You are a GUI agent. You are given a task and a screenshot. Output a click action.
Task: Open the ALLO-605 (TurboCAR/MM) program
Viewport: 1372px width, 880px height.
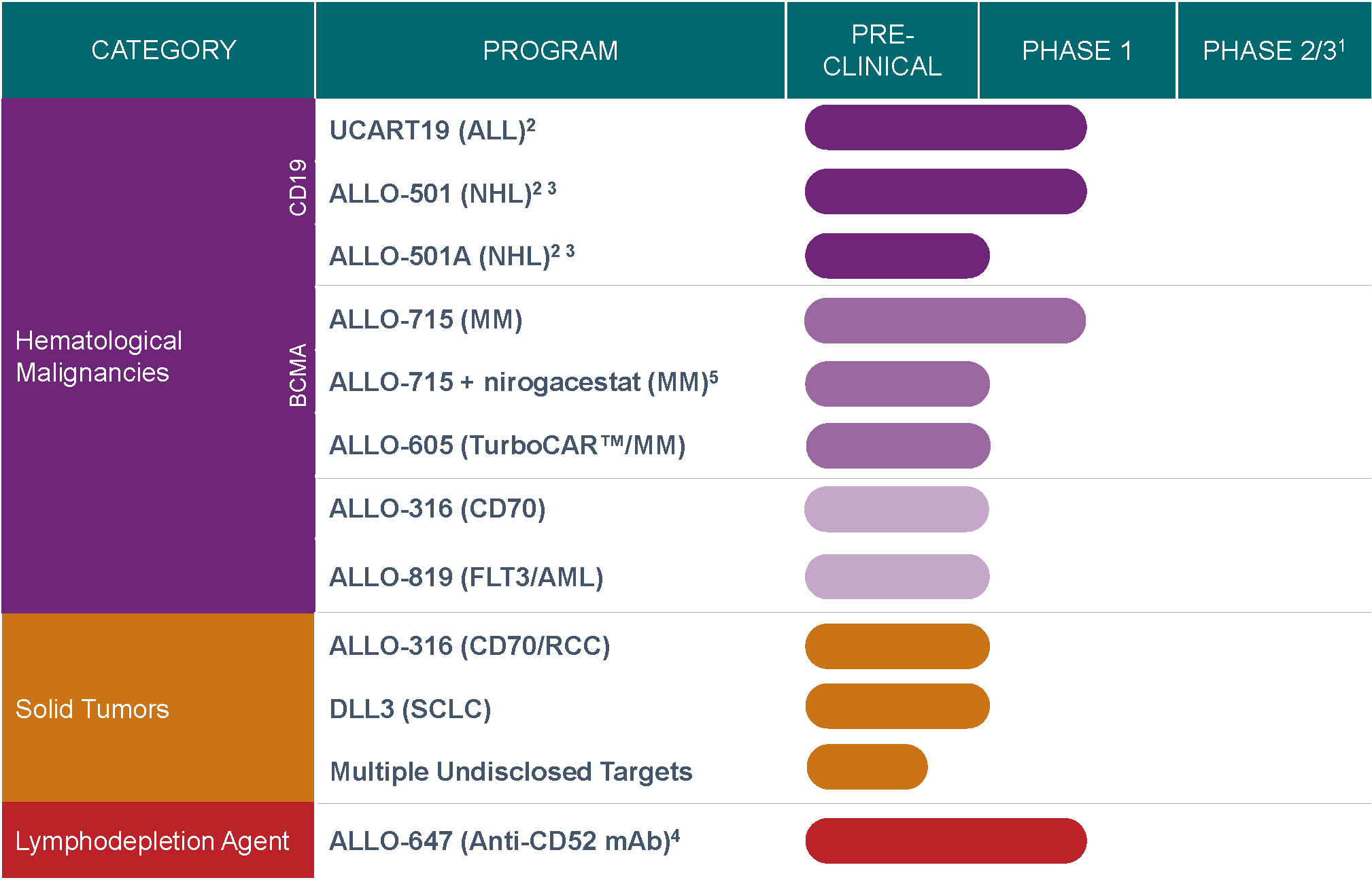pyautogui.click(x=507, y=445)
